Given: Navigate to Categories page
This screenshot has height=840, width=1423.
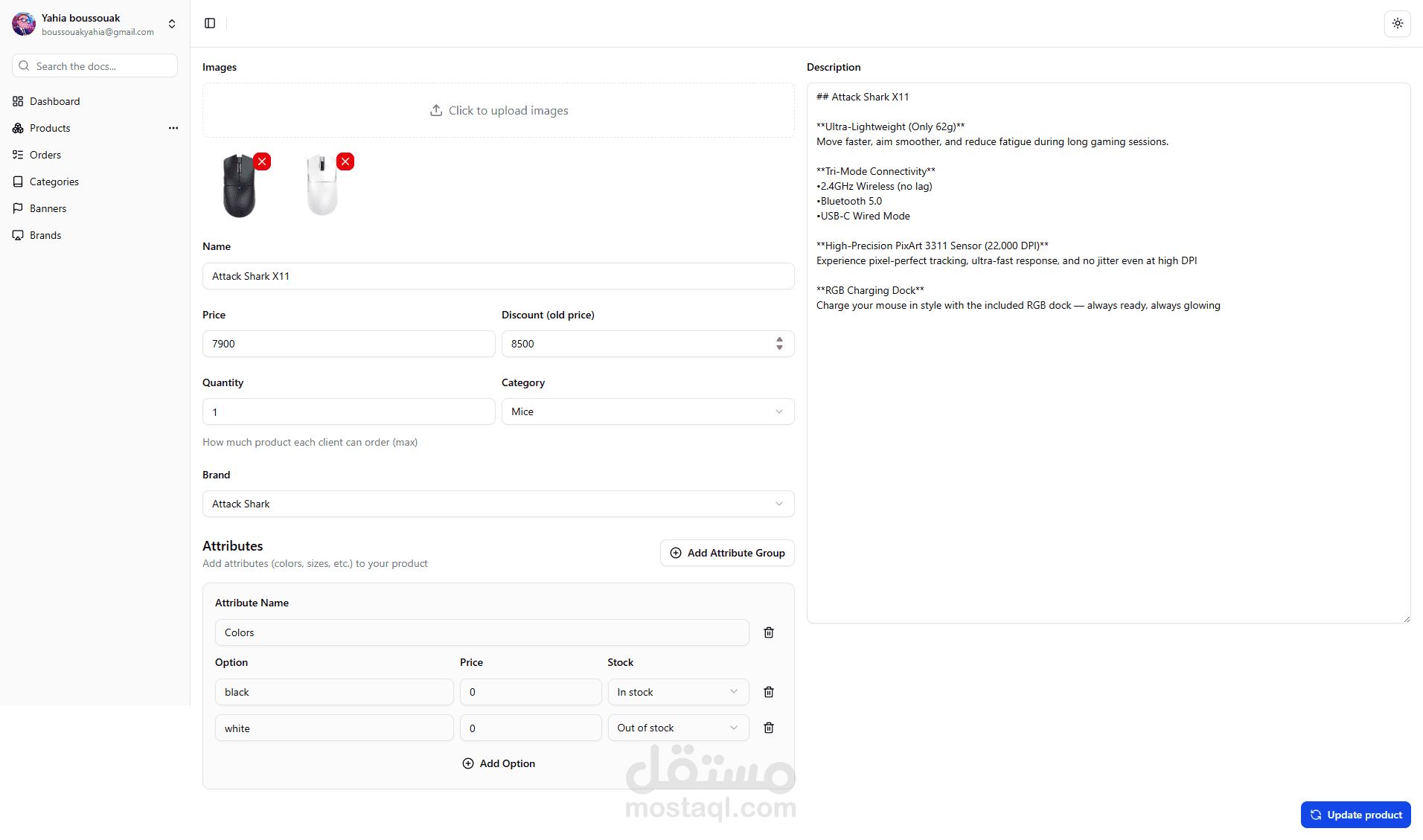Looking at the screenshot, I should (95, 182).
